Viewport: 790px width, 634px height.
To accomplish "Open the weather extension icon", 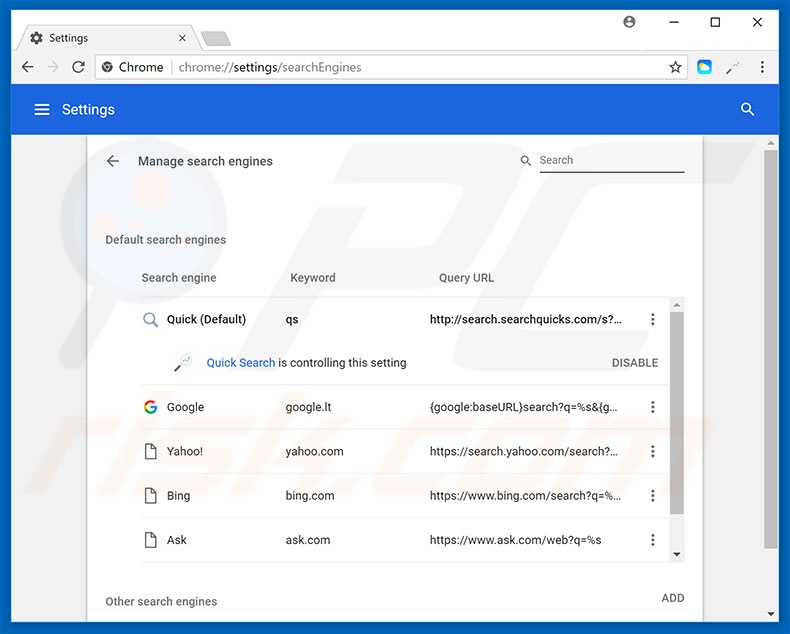I will (x=704, y=67).
